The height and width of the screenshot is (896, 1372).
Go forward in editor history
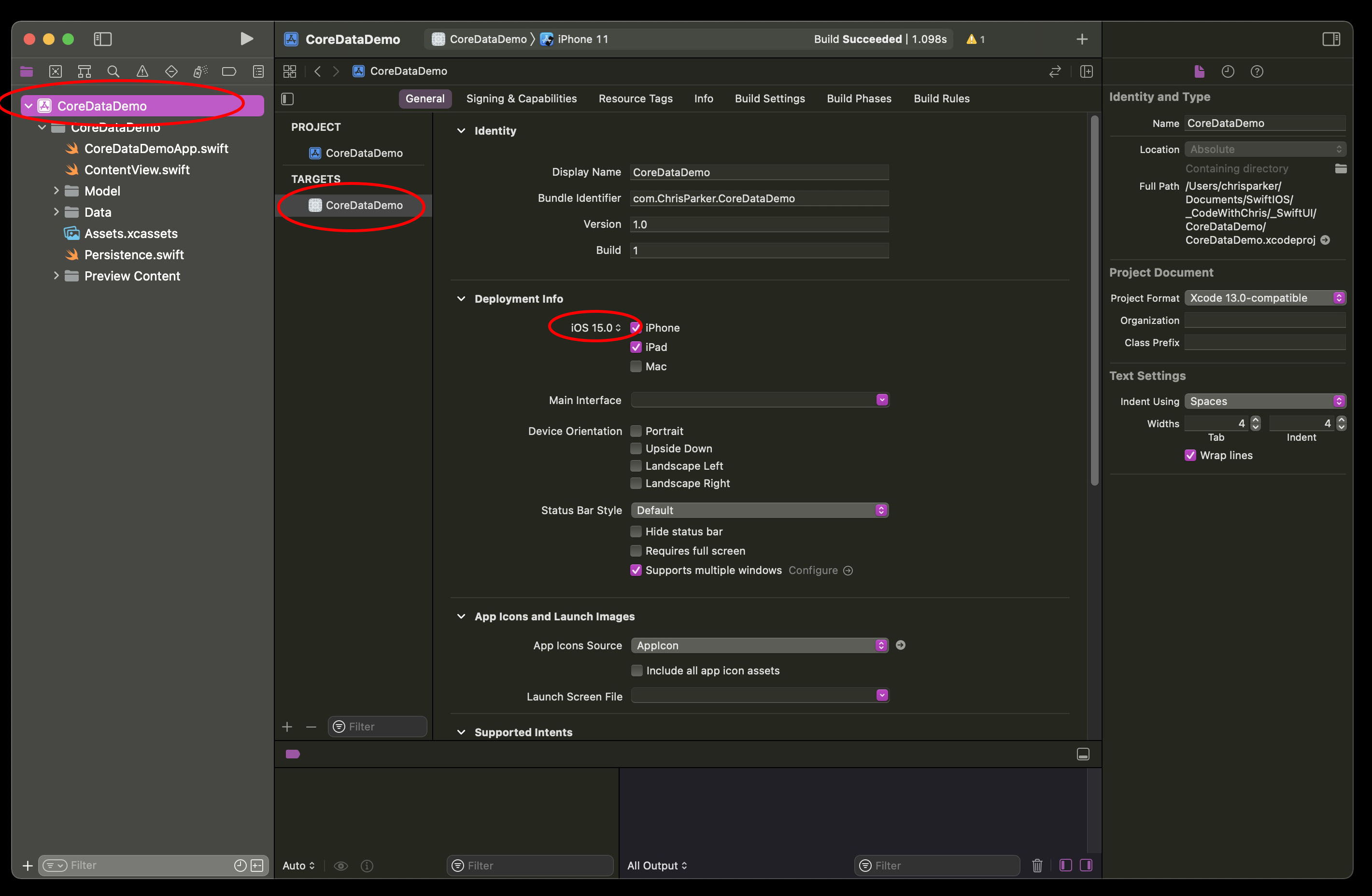click(336, 71)
